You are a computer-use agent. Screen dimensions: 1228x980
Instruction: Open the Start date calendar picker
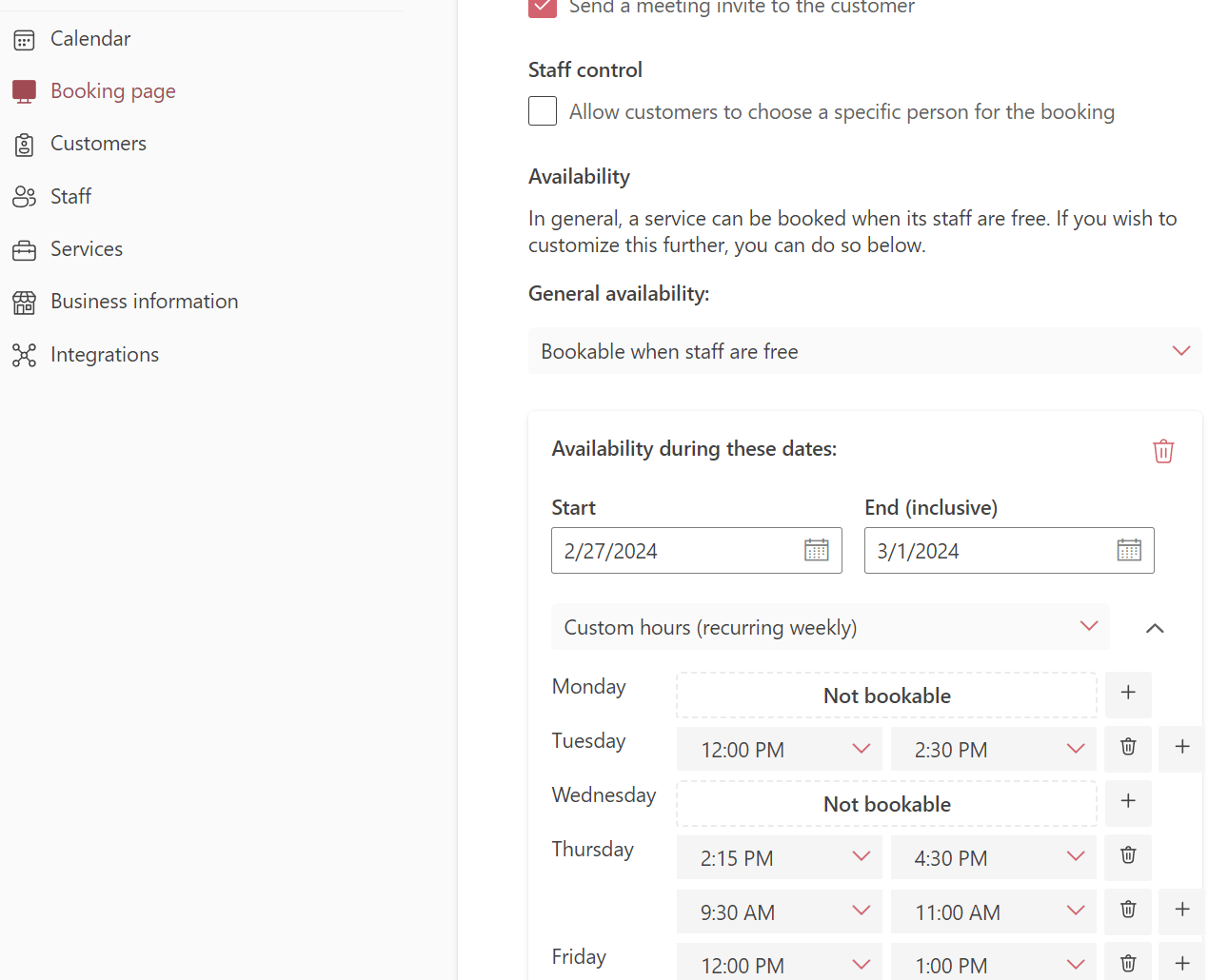pos(817,550)
